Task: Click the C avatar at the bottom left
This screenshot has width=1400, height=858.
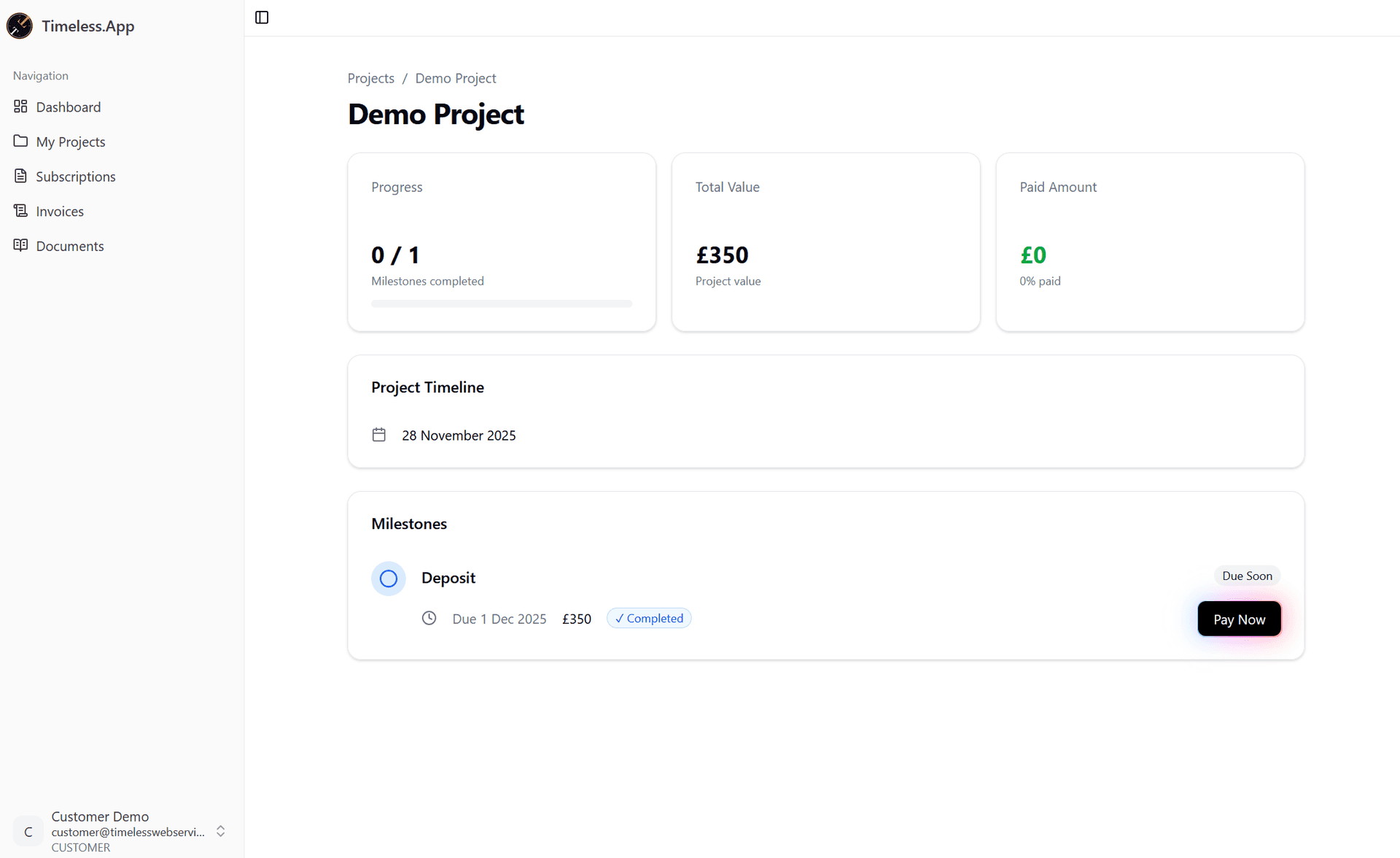Action: tap(28, 831)
